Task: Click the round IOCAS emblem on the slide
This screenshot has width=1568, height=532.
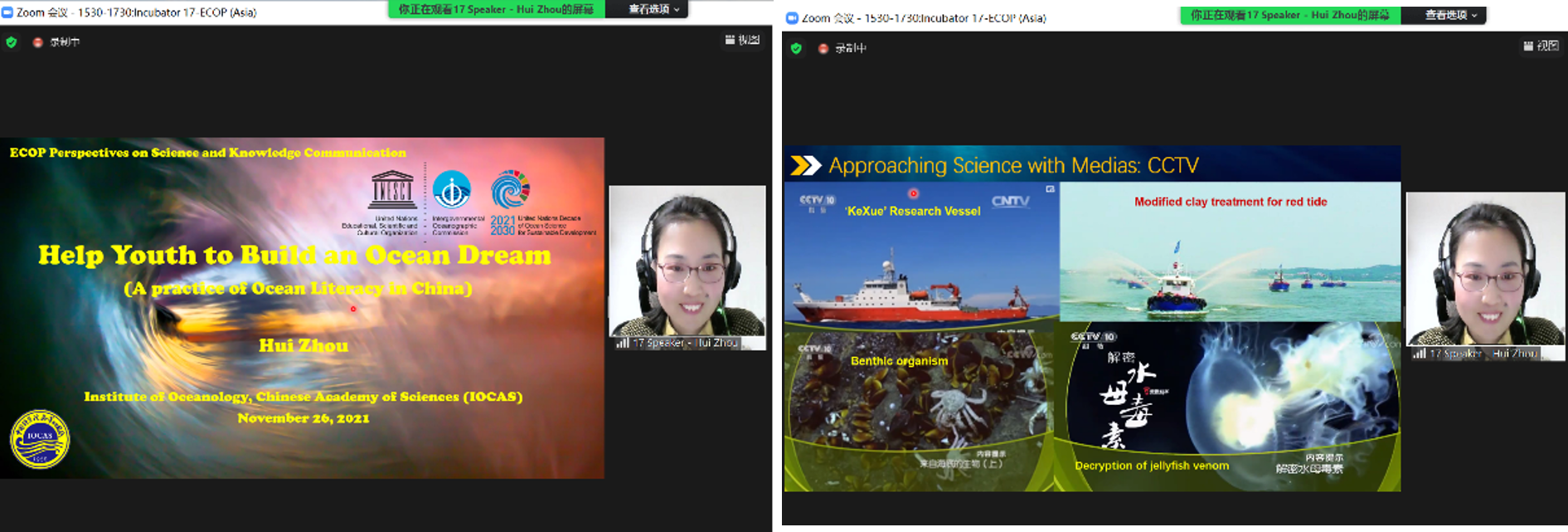Action: point(40,438)
